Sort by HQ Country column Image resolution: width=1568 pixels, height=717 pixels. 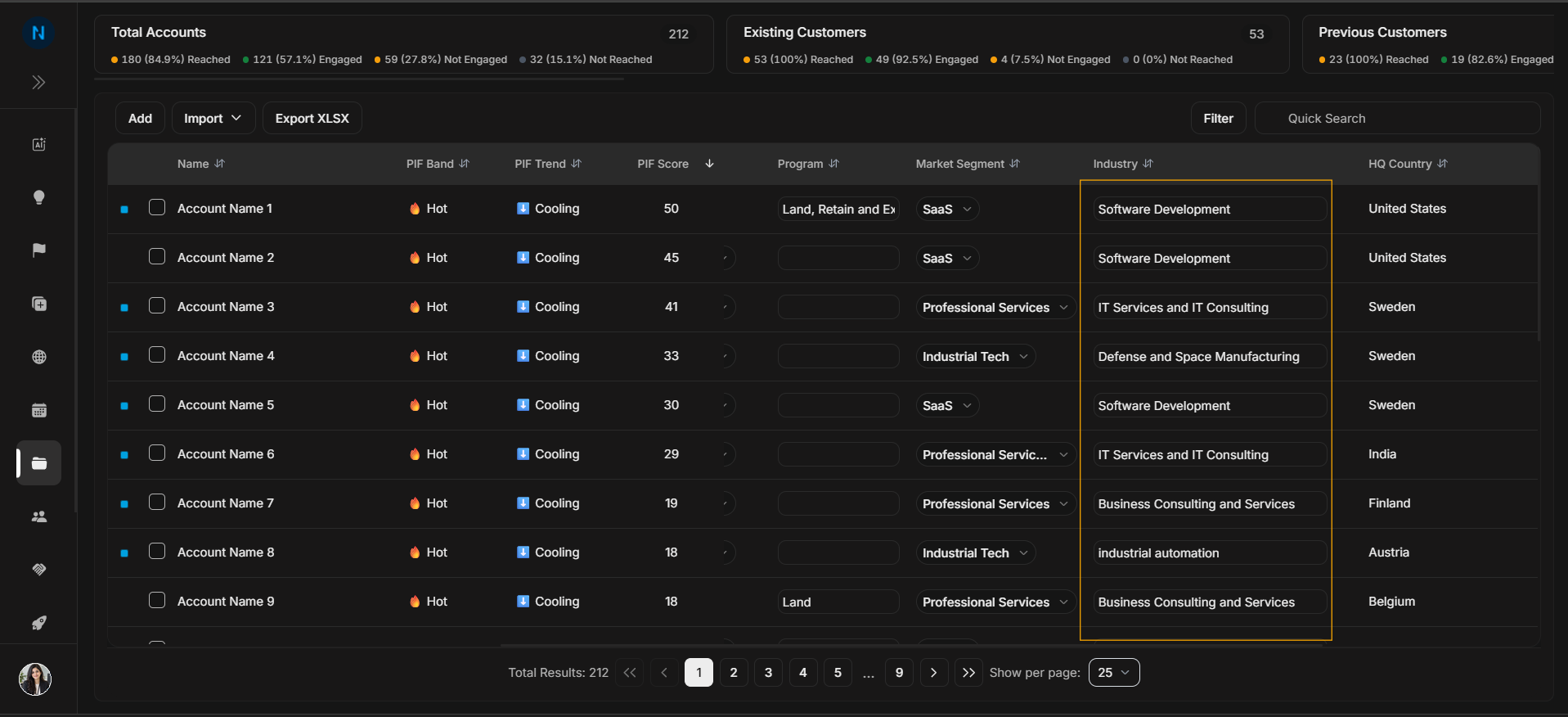(1408, 164)
